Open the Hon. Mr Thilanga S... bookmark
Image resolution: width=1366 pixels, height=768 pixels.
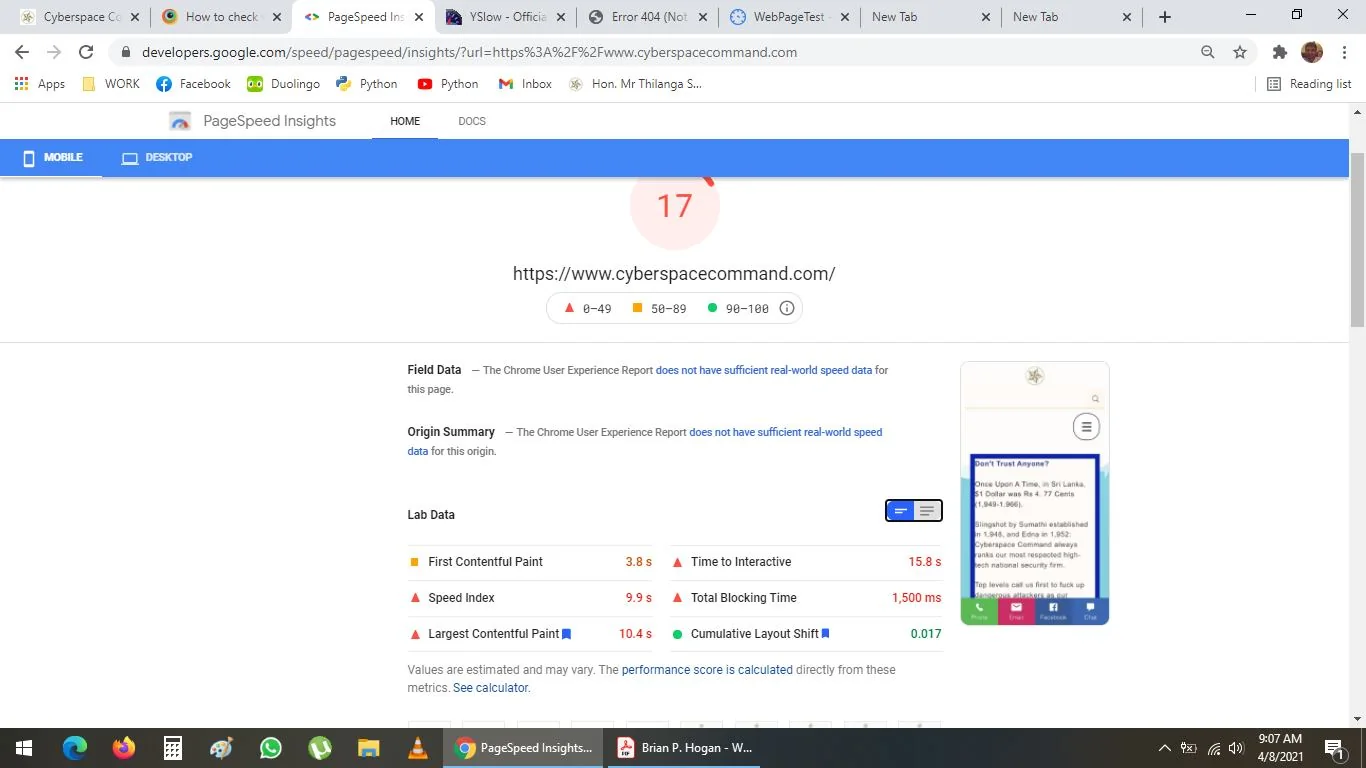coord(635,84)
